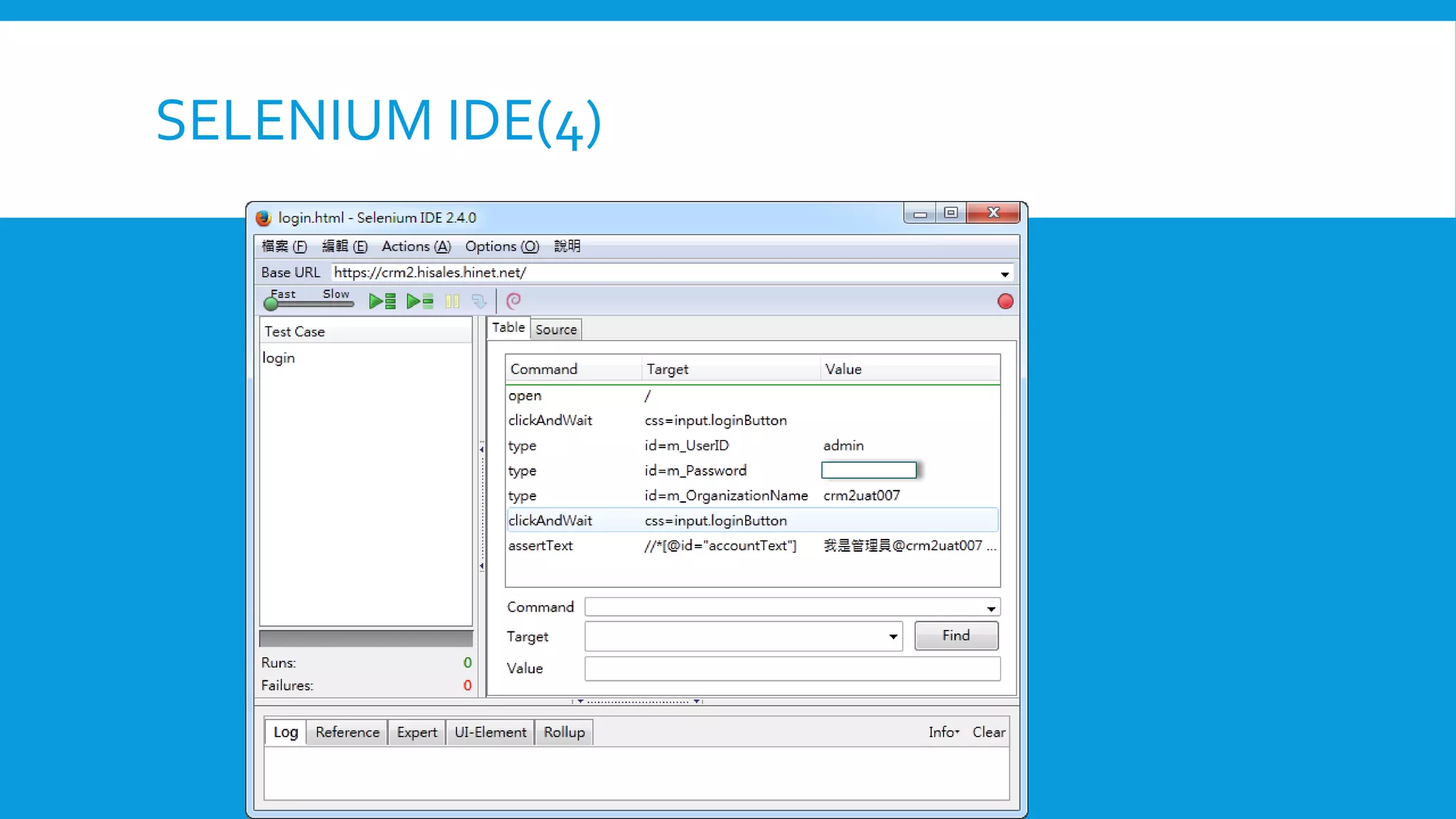Click the 0 count beside Runs
Viewport: 1456px width, 819px height.
[467, 663]
